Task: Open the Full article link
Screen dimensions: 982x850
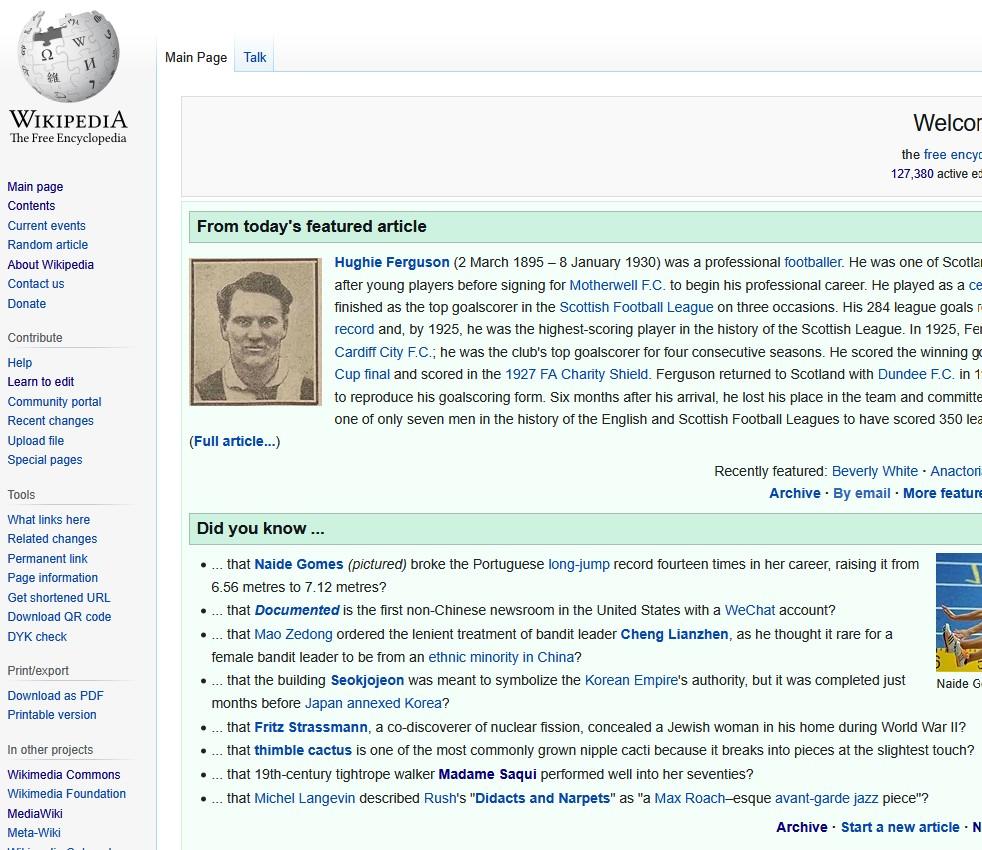Action: (x=235, y=441)
